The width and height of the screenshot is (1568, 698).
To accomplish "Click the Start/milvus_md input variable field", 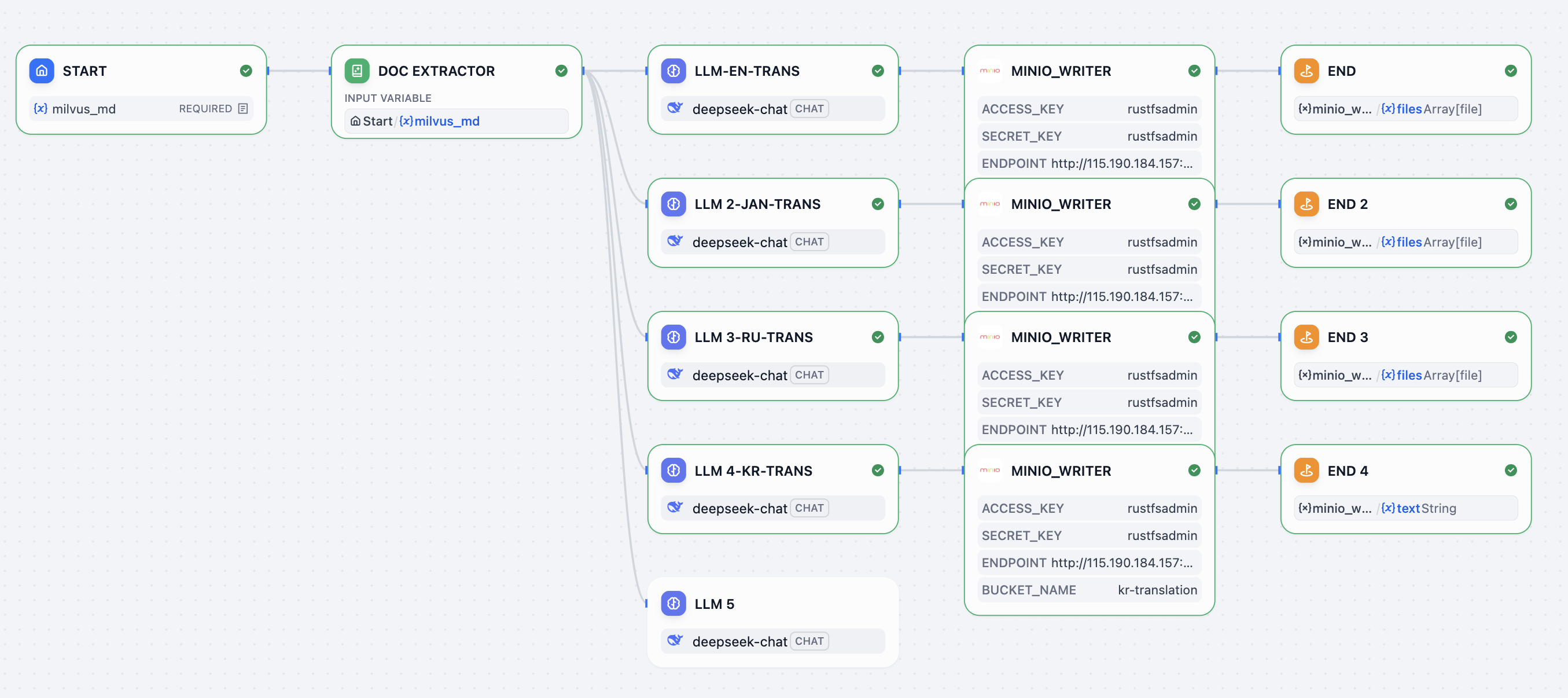I will [456, 121].
